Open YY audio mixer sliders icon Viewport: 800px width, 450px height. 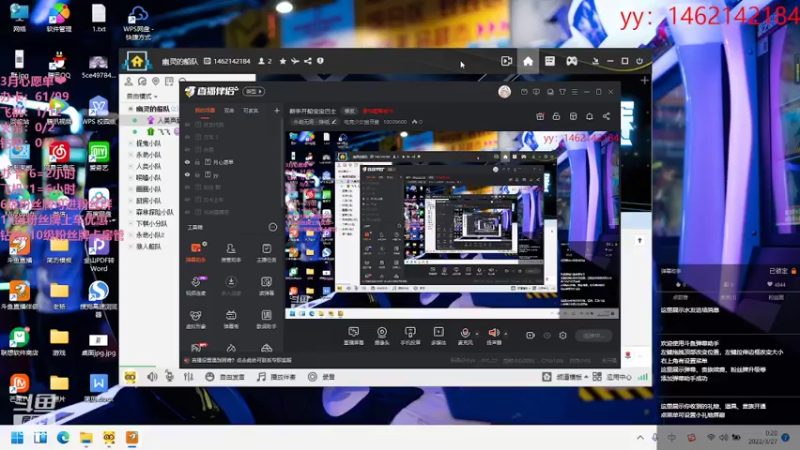[x=188, y=377]
